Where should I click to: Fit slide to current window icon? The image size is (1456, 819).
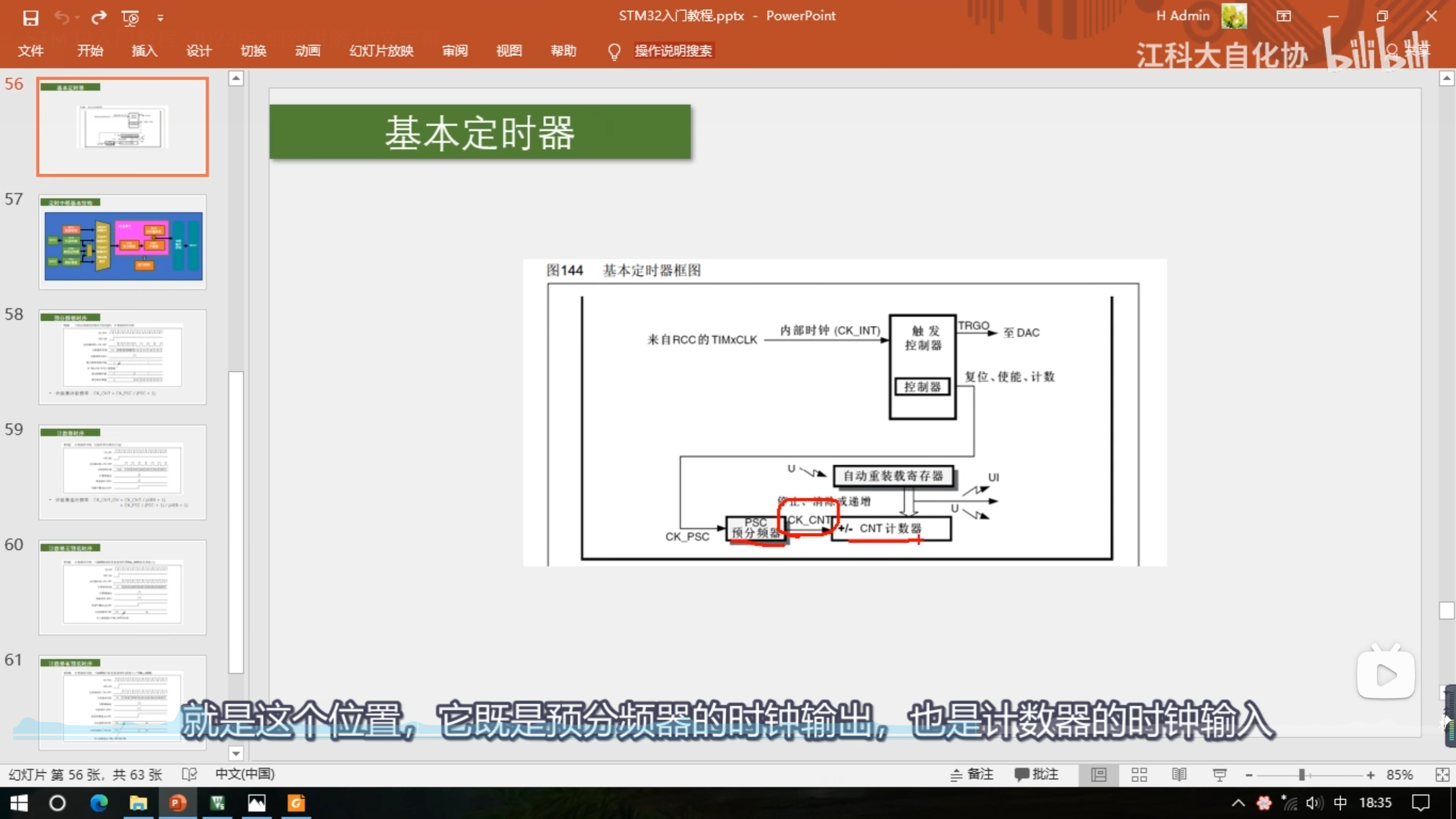(1442, 775)
